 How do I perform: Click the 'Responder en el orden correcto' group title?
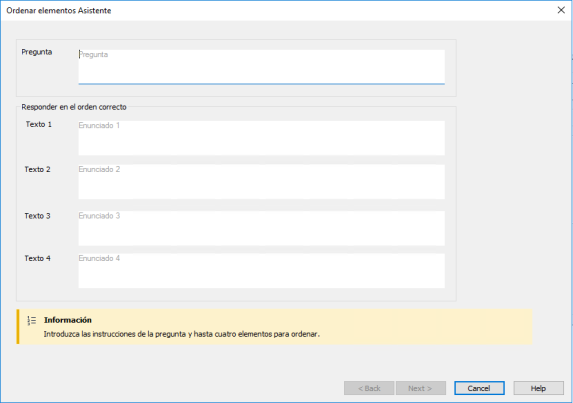(74, 107)
